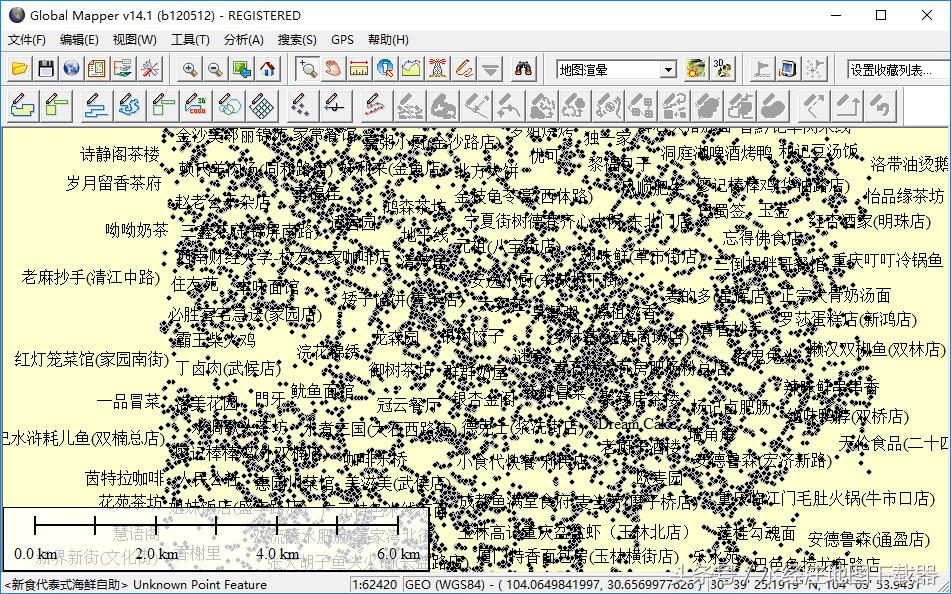Return to full view with home icon
Screen dimensions: 951x594
click(x=267, y=69)
